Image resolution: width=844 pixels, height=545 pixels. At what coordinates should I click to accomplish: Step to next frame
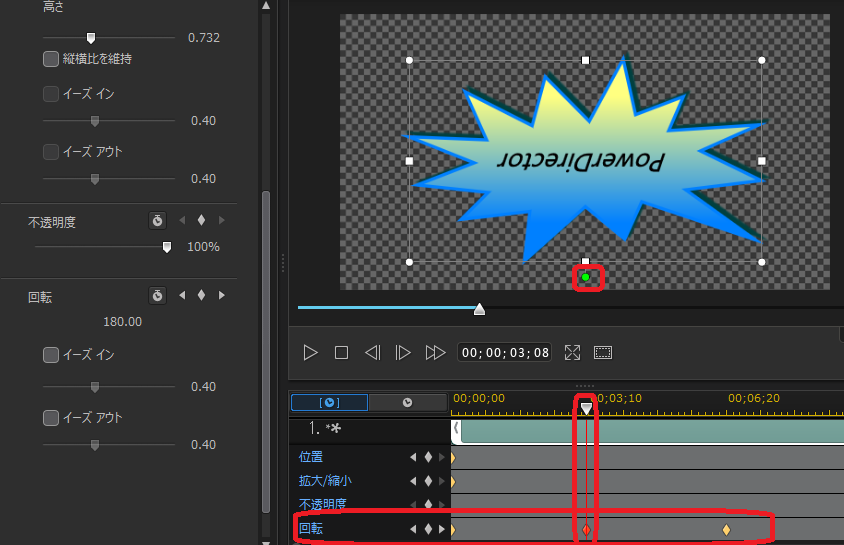tap(403, 353)
